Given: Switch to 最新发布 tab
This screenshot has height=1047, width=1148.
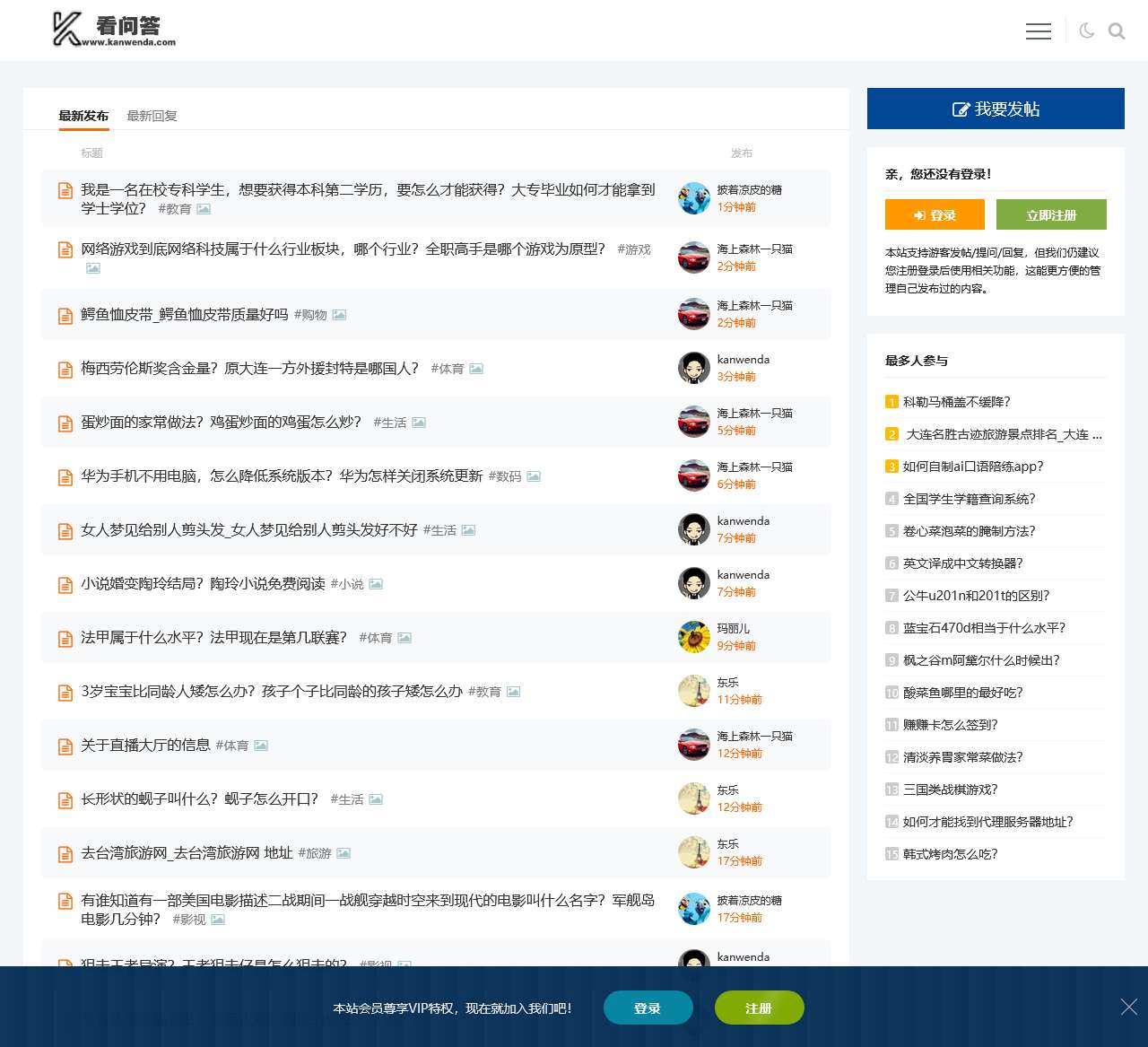Looking at the screenshot, I should (x=83, y=116).
